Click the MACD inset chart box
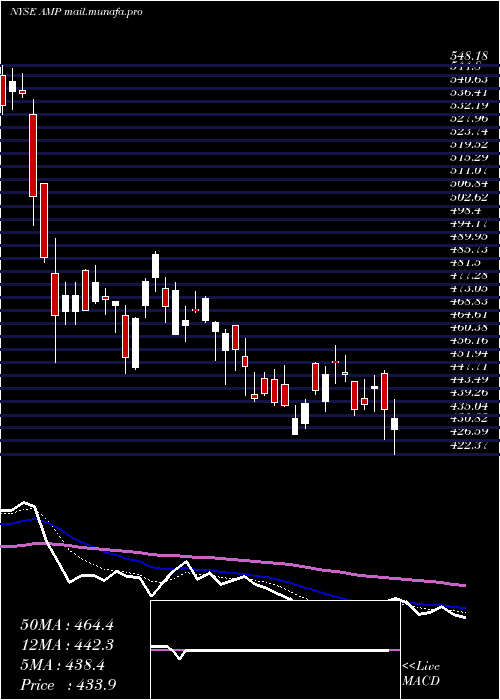The height and width of the screenshot is (700, 500). [275, 650]
